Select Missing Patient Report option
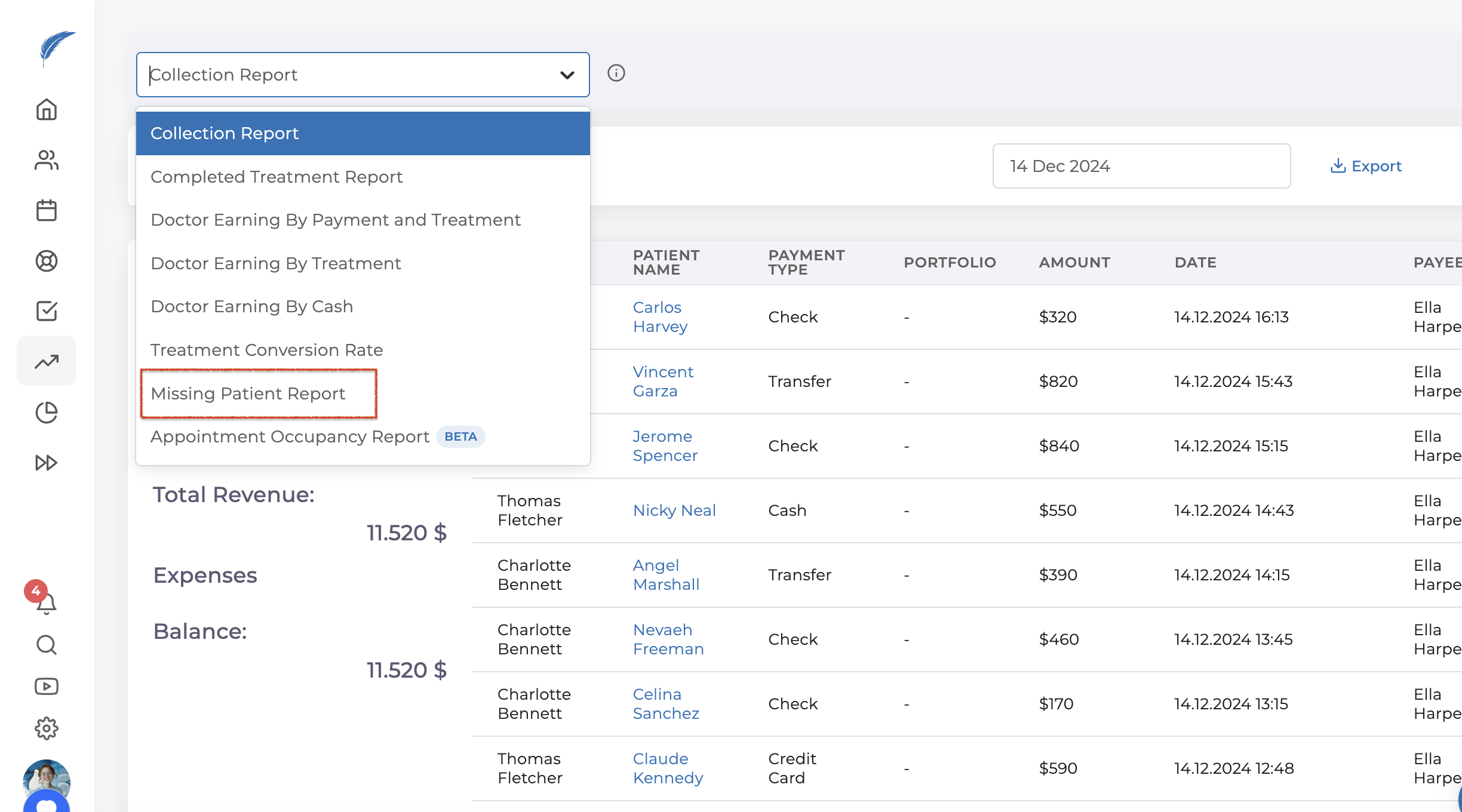The image size is (1462, 812). (x=248, y=393)
